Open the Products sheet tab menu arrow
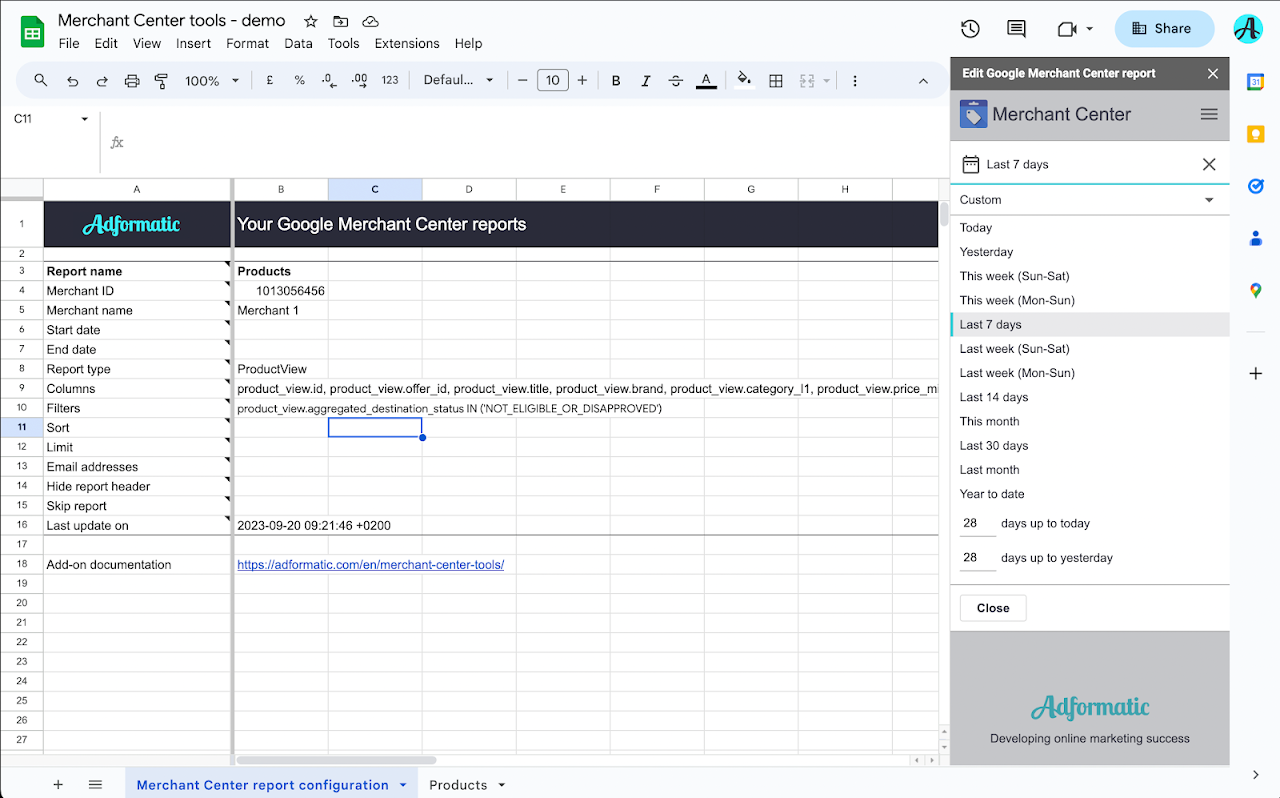Screen dimensions: 1280x798 tap(501, 785)
